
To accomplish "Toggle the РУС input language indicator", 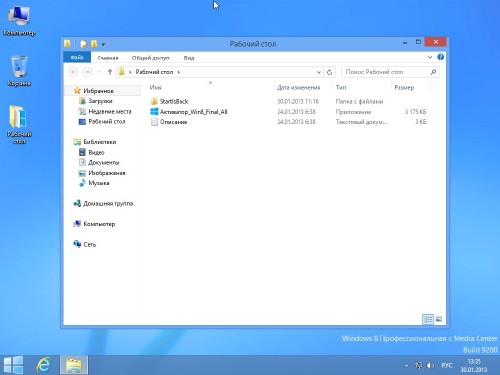I will point(447,365).
